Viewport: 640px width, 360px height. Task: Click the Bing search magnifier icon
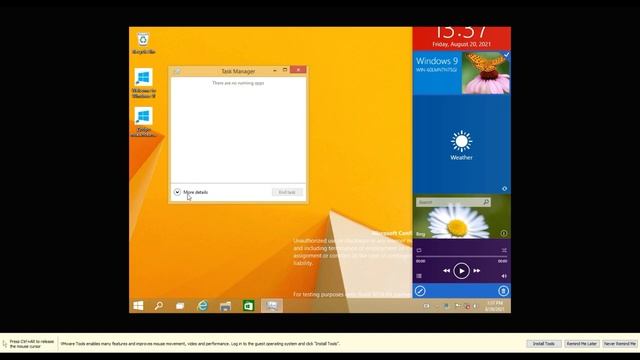pyautogui.click(x=486, y=202)
